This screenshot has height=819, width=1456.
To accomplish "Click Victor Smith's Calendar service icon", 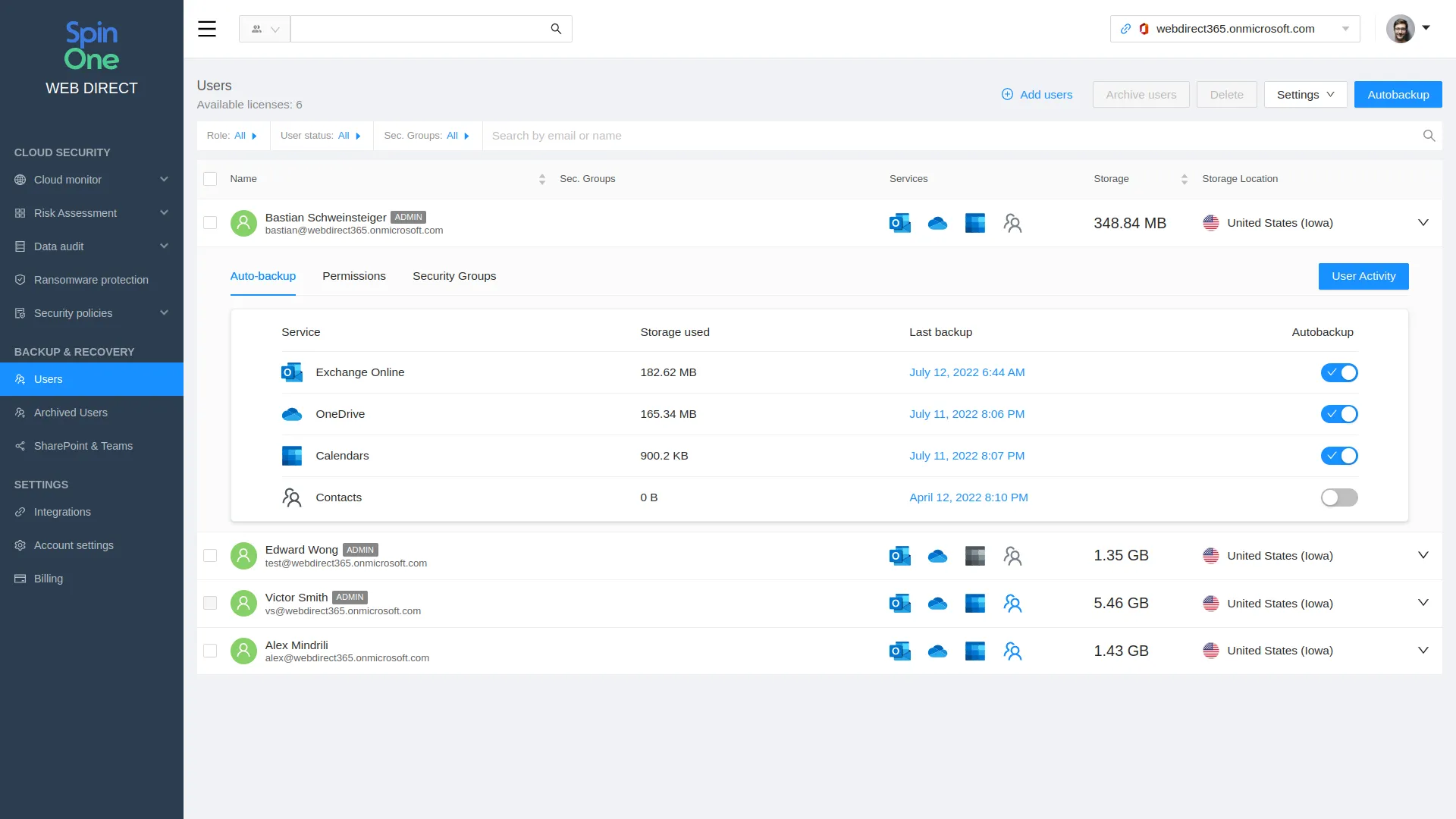I will pos(974,604).
